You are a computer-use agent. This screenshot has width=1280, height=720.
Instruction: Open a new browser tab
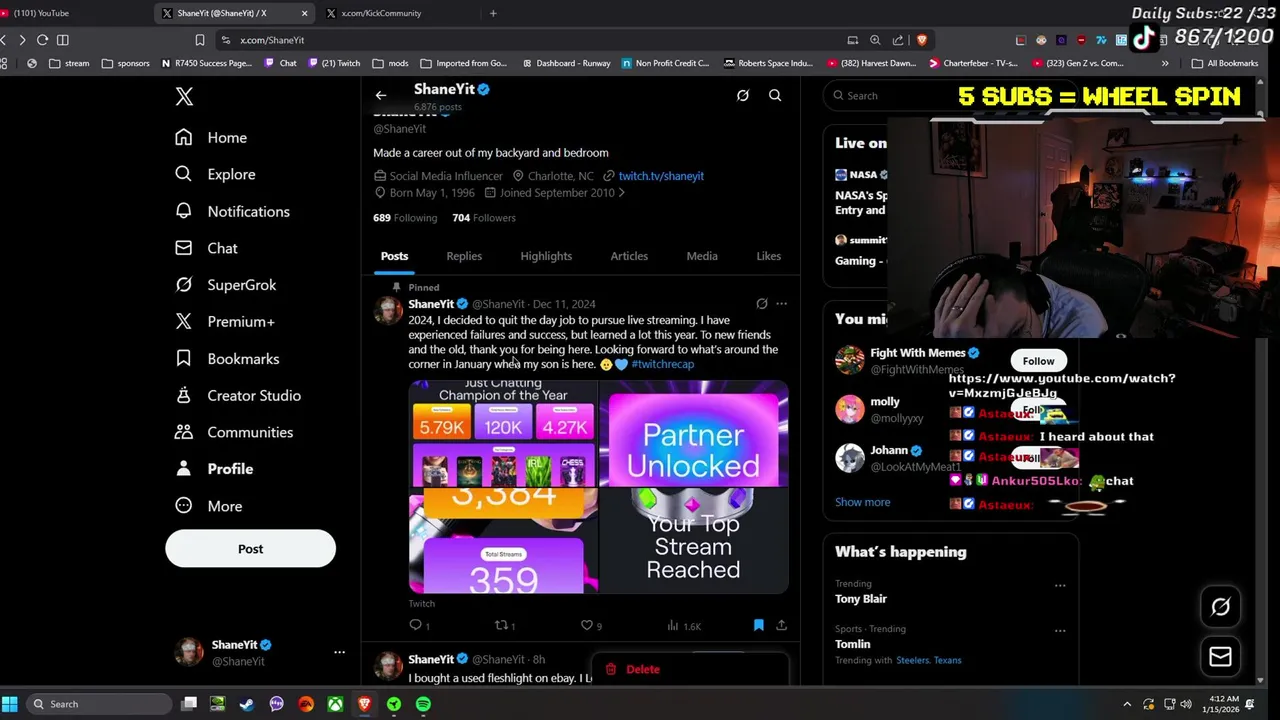(493, 13)
